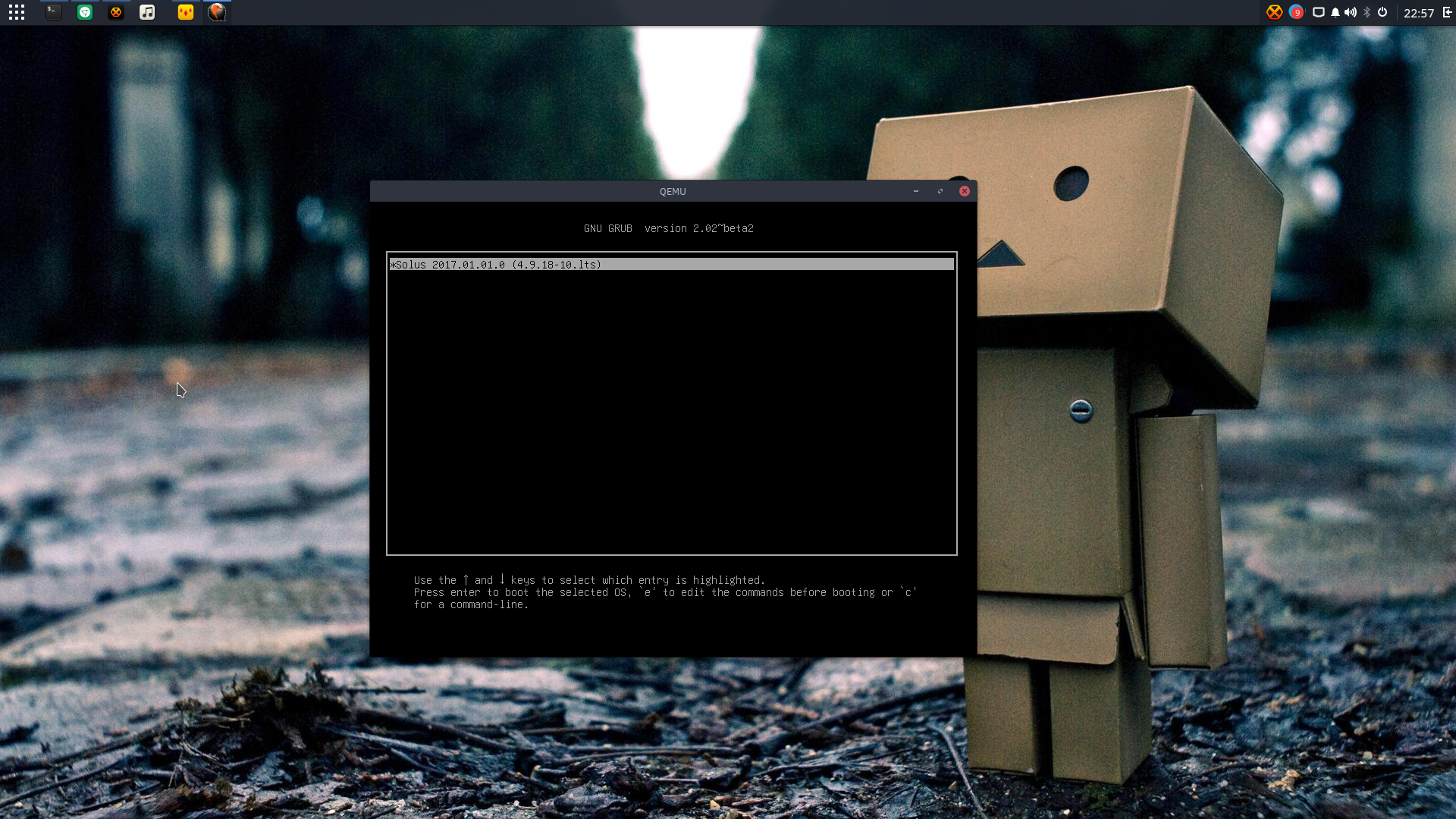1456x819 pixels.
Task: Open the applications grid menu
Action: point(17,12)
